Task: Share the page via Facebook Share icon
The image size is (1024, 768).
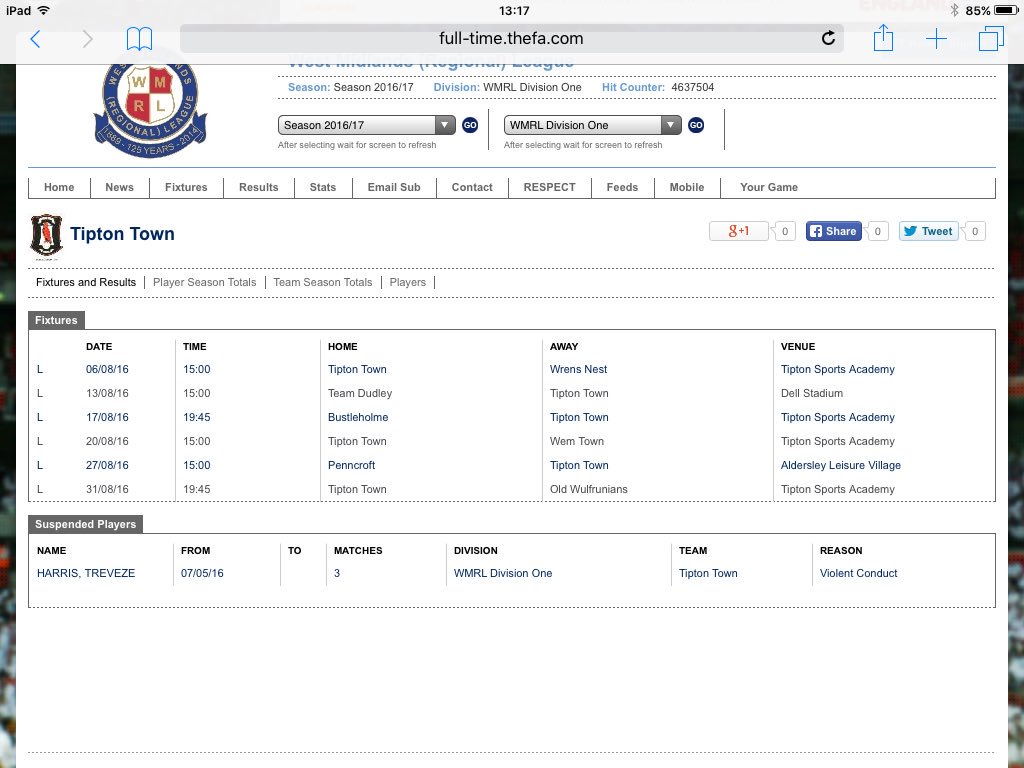Action: pyautogui.click(x=833, y=231)
